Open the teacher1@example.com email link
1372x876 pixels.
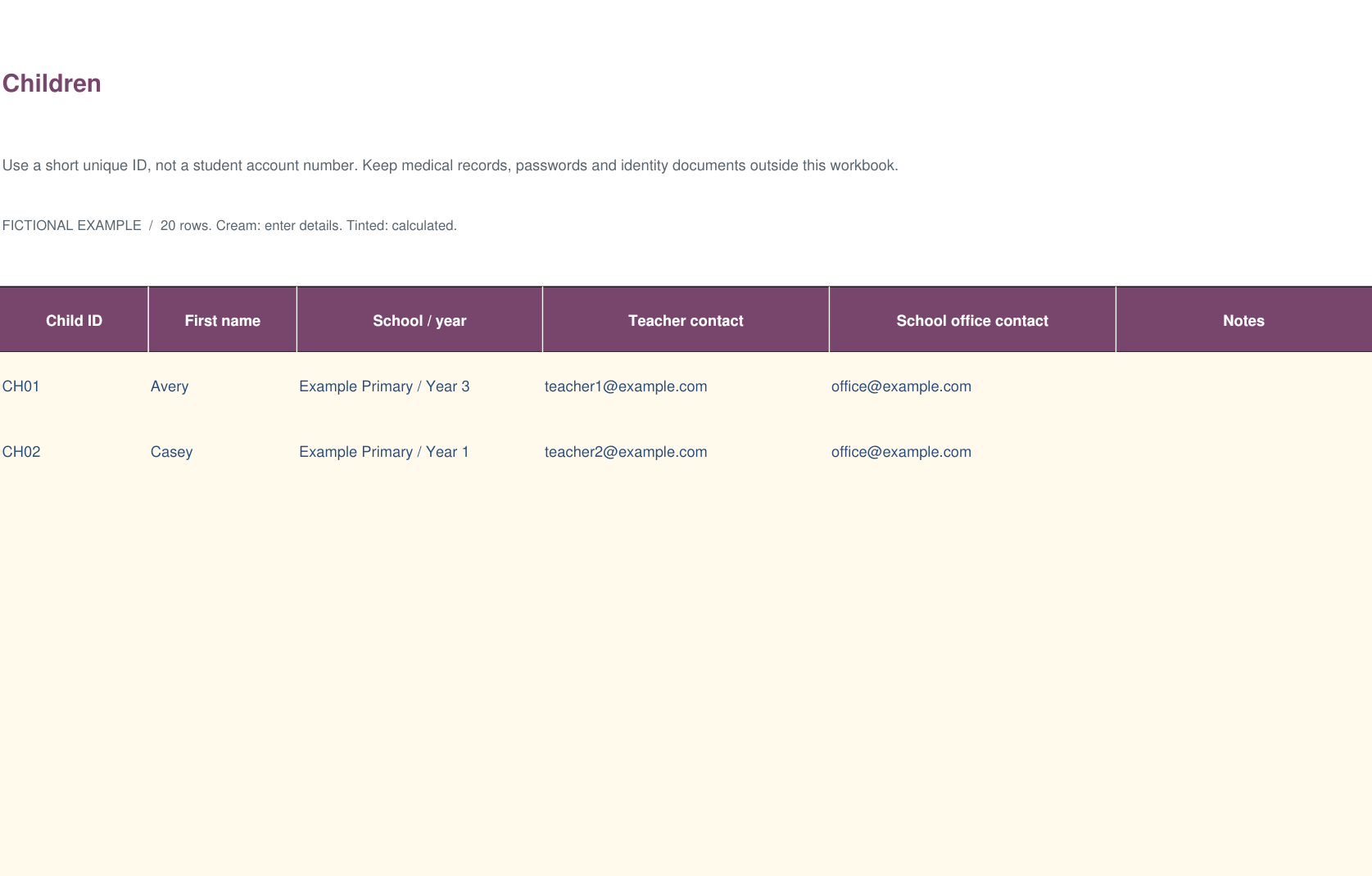click(x=626, y=386)
